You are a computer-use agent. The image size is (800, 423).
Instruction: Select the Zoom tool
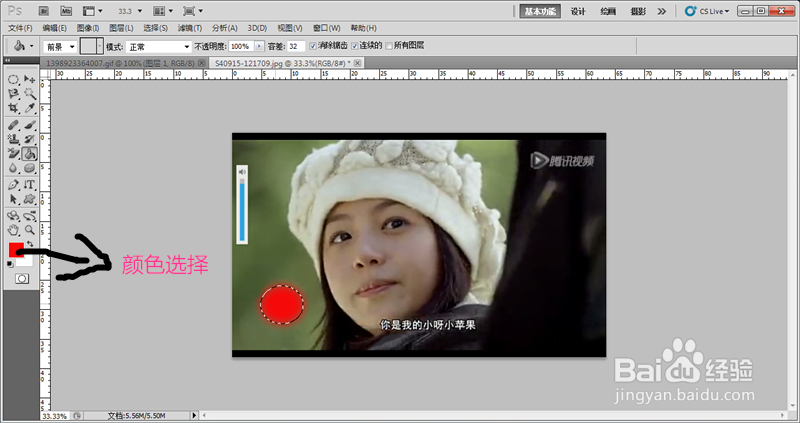[x=30, y=230]
